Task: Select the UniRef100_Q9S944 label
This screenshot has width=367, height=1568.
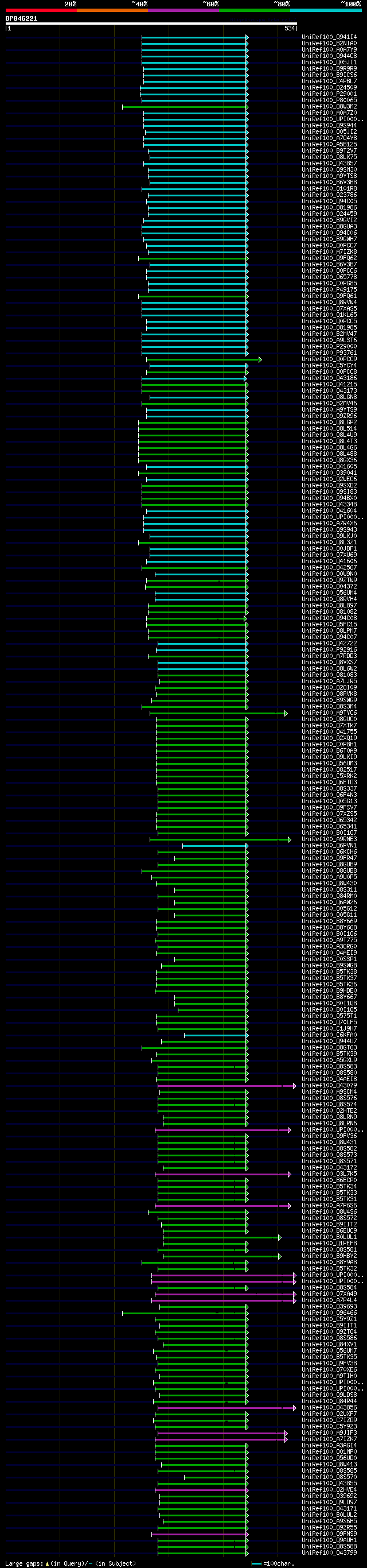Action: tap(329, 125)
